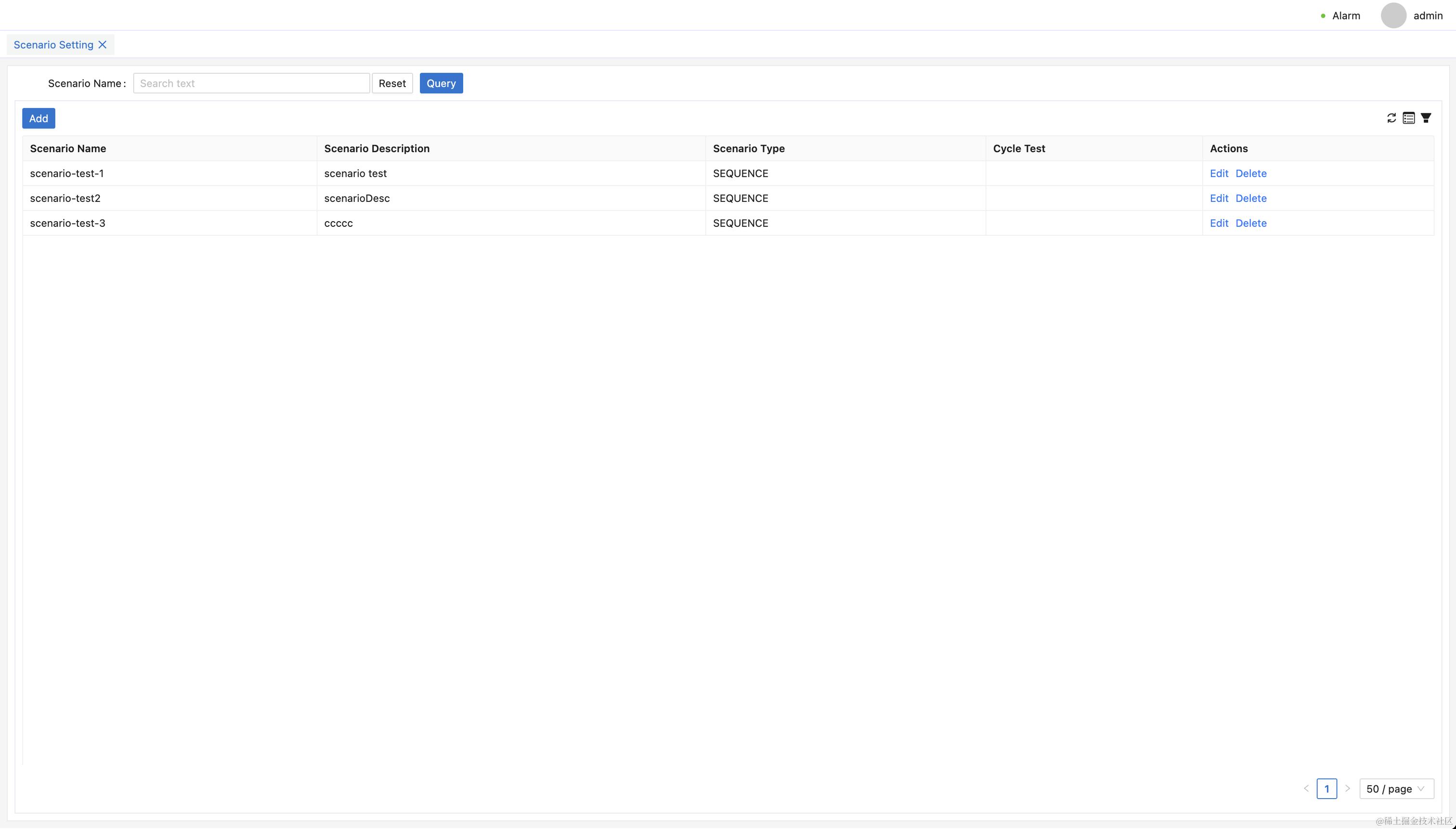Screen dimensions: 1456x829
Task: Open the column settings list icon
Action: coord(1408,118)
